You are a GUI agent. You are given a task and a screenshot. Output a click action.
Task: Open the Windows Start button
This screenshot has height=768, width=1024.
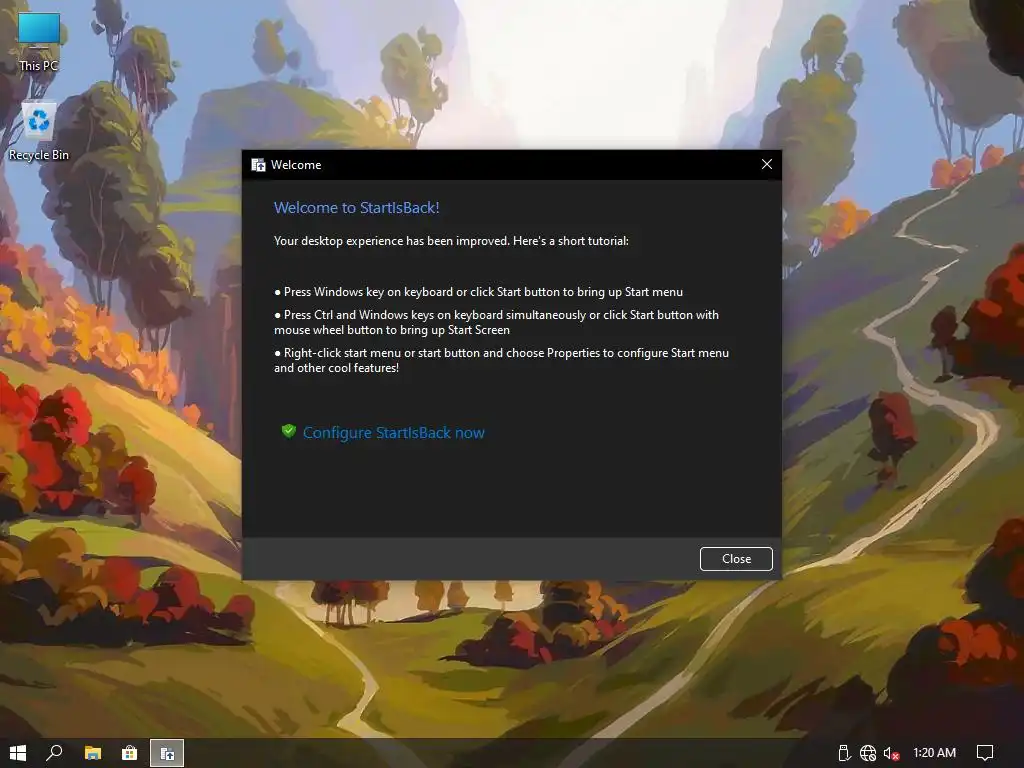tap(18, 753)
